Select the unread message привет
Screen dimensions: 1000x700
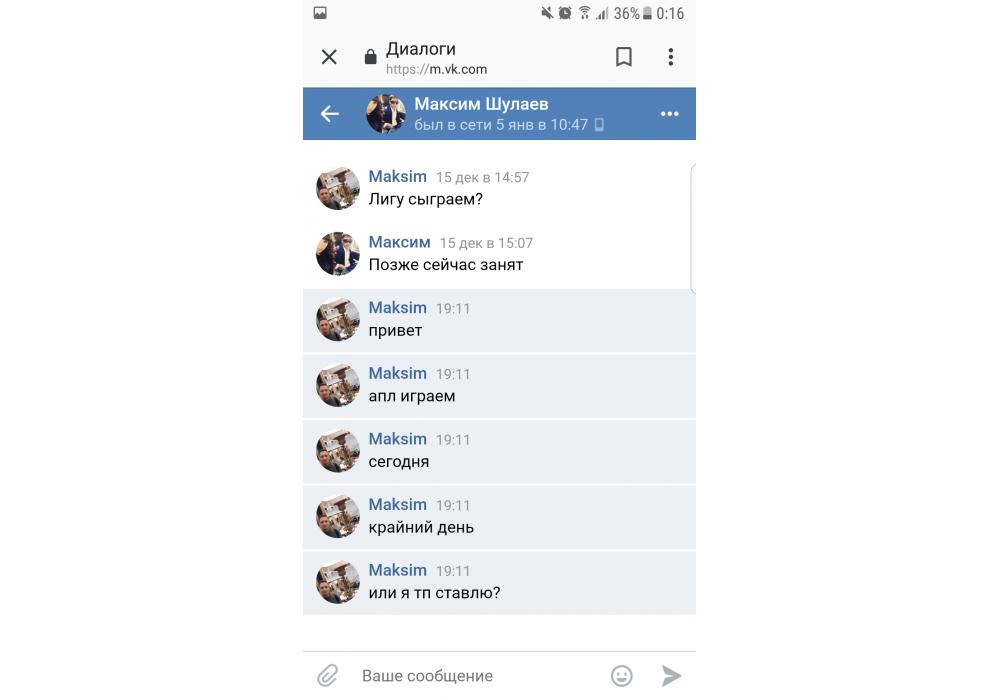point(499,320)
